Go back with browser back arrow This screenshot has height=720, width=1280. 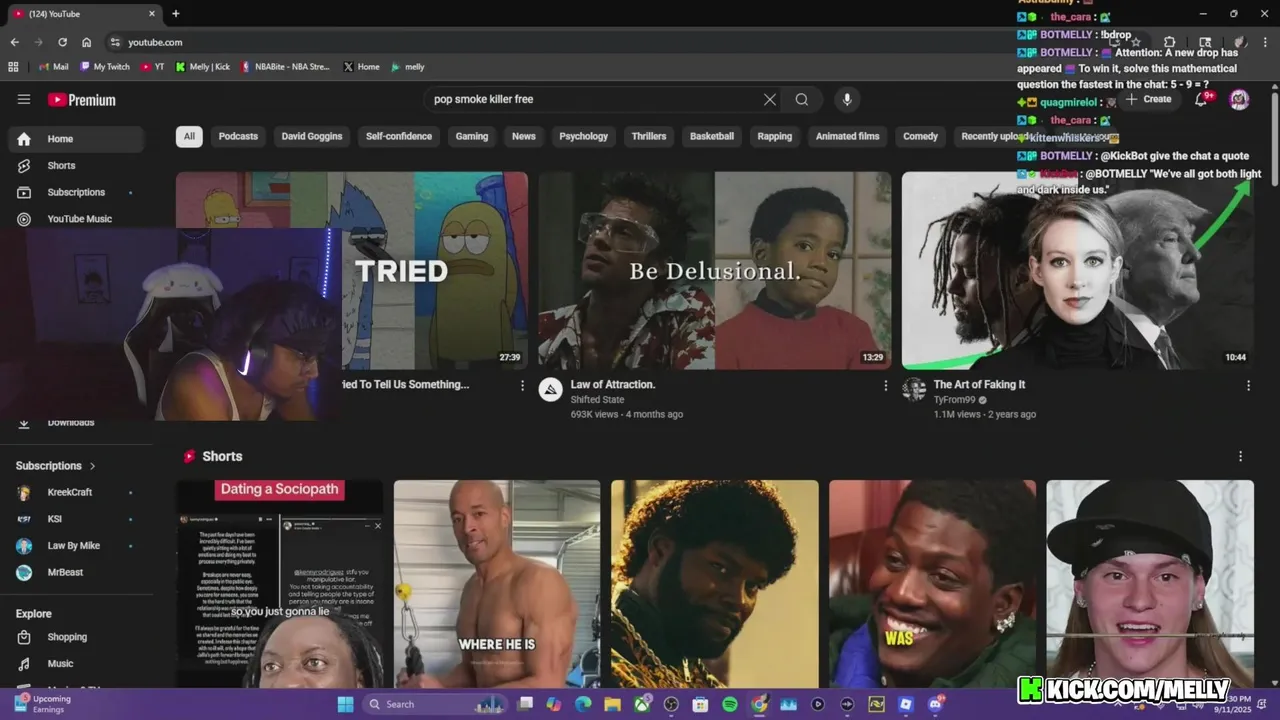click(x=14, y=42)
